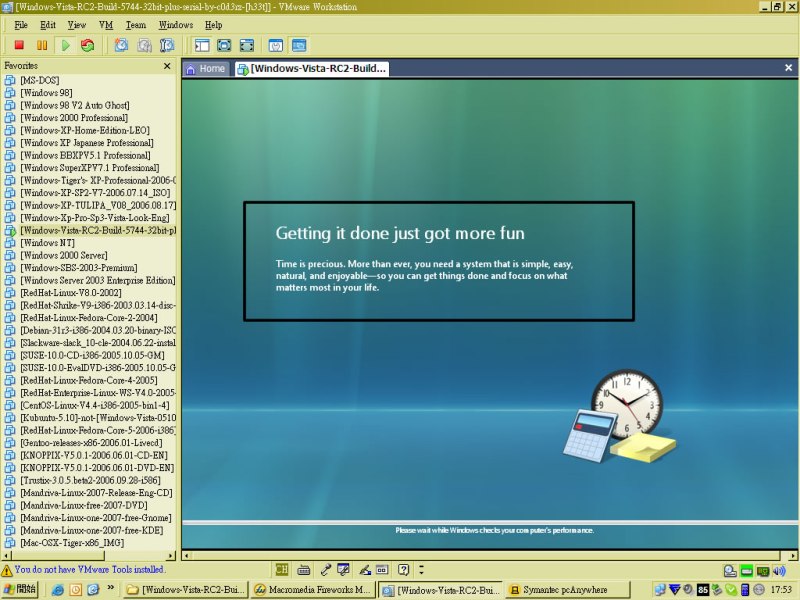Click the red Power Off toolbar button
The height and width of the screenshot is (600, 800).
tap(19, 45)
